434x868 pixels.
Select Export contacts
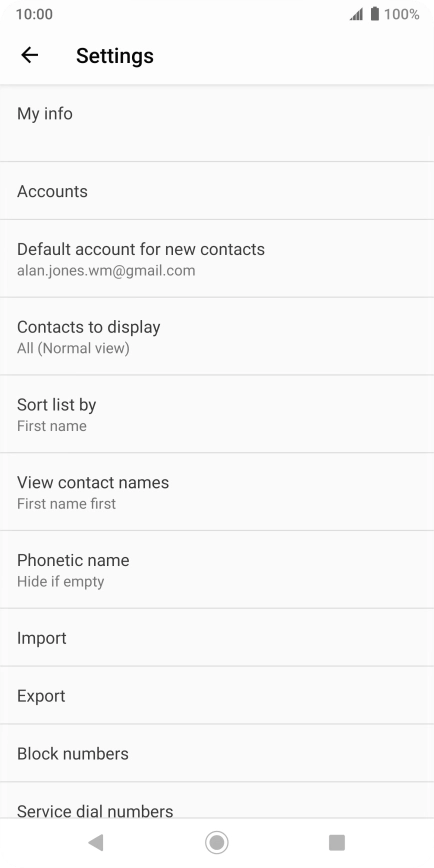click(x=217, y=695)
